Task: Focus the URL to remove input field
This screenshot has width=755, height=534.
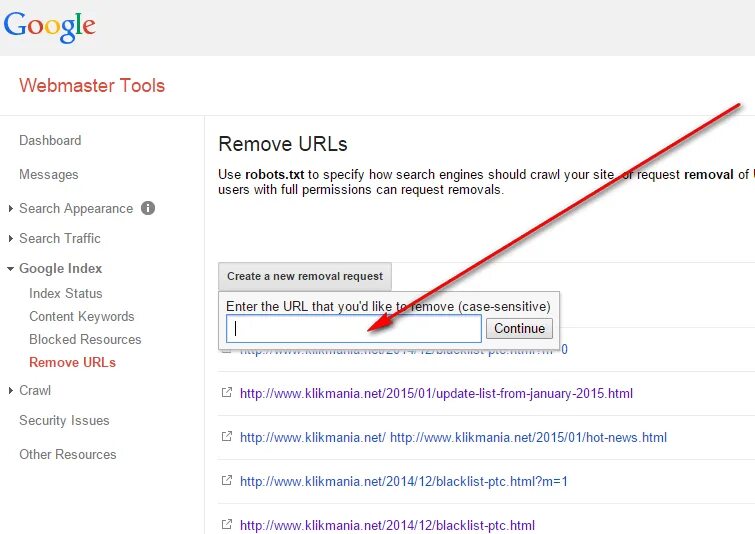Action: [354, 329]
